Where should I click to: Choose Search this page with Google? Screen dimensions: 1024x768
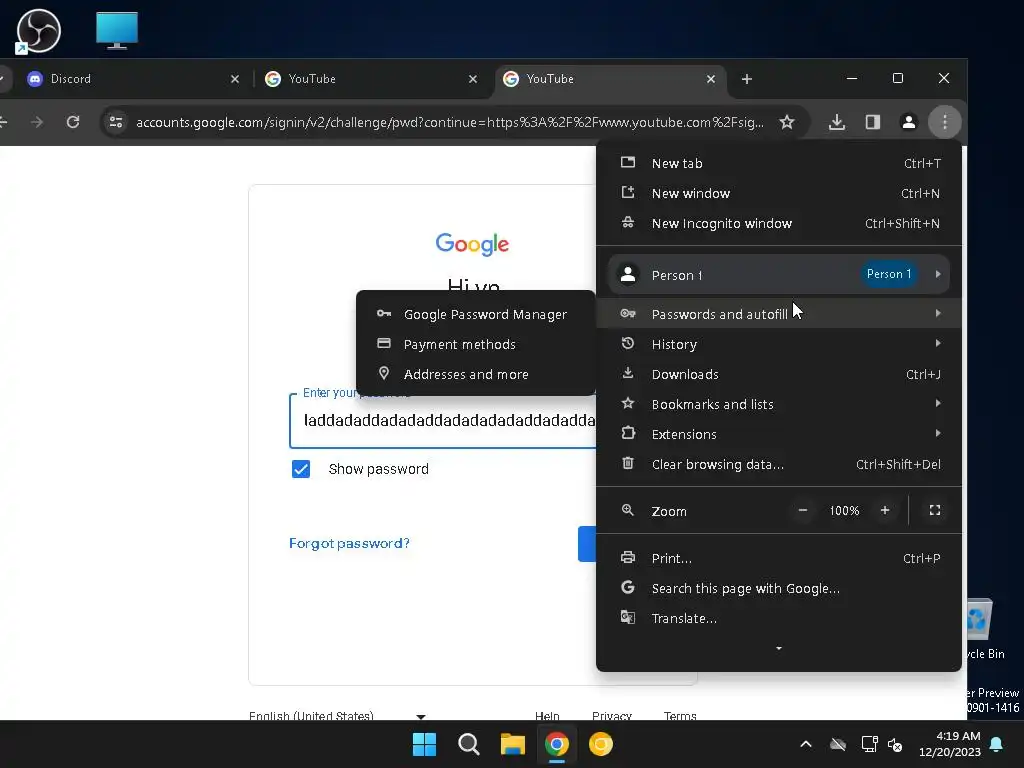(x=778, y=588)
